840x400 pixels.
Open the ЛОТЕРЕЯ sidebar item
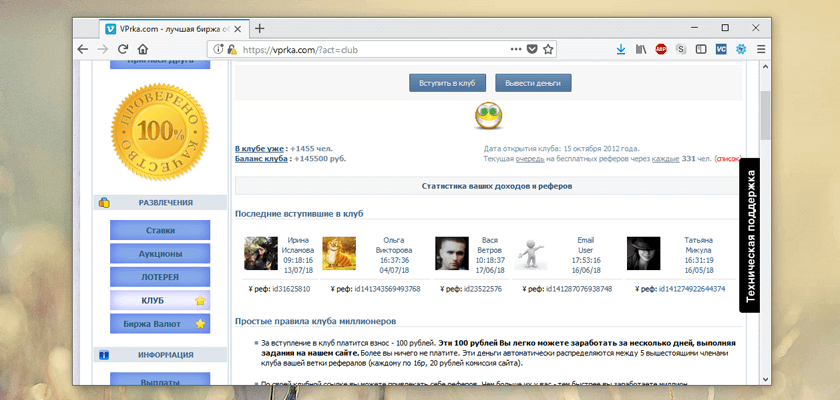point(160,277)
